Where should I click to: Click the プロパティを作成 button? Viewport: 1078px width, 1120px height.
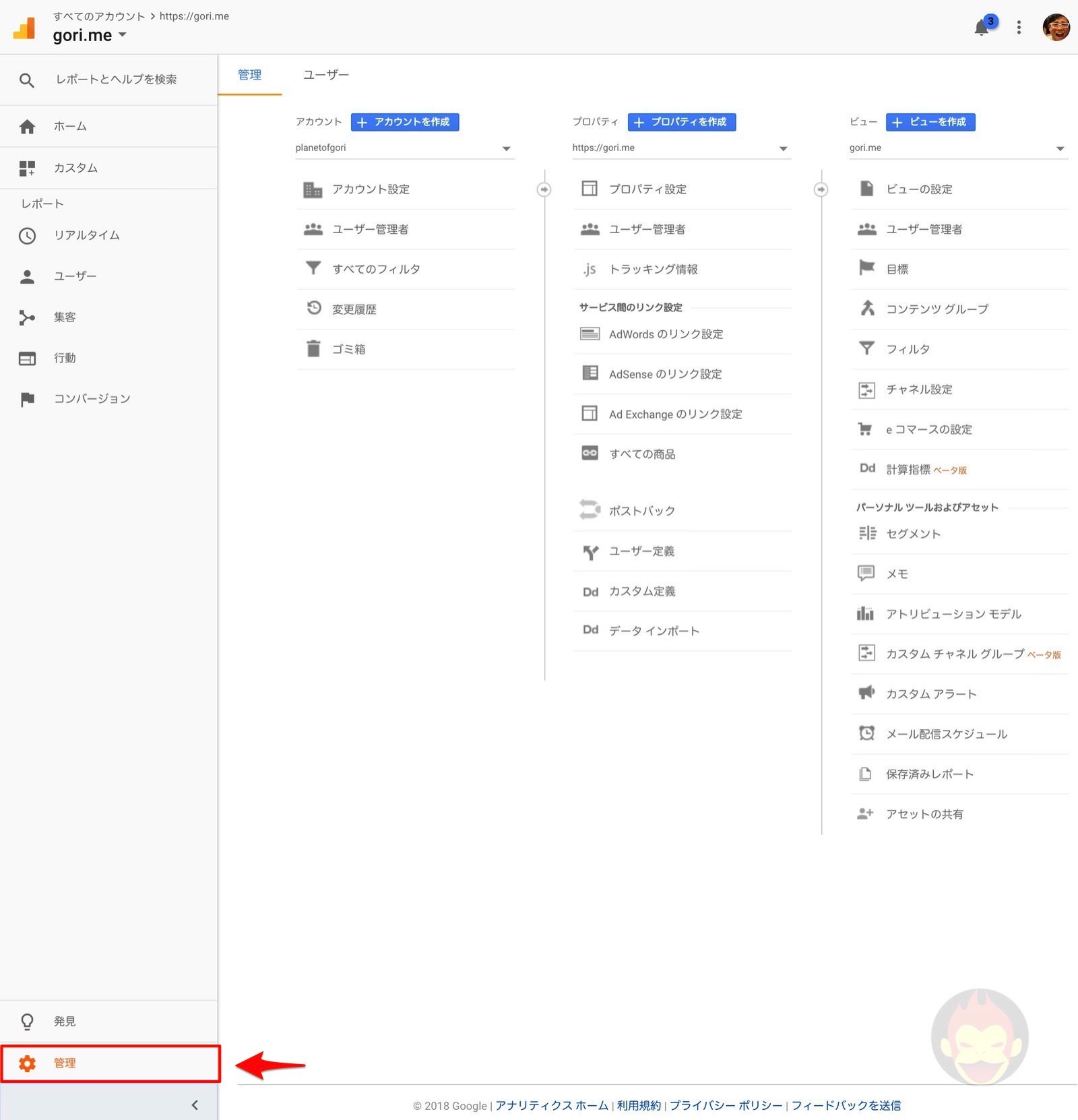681,122
